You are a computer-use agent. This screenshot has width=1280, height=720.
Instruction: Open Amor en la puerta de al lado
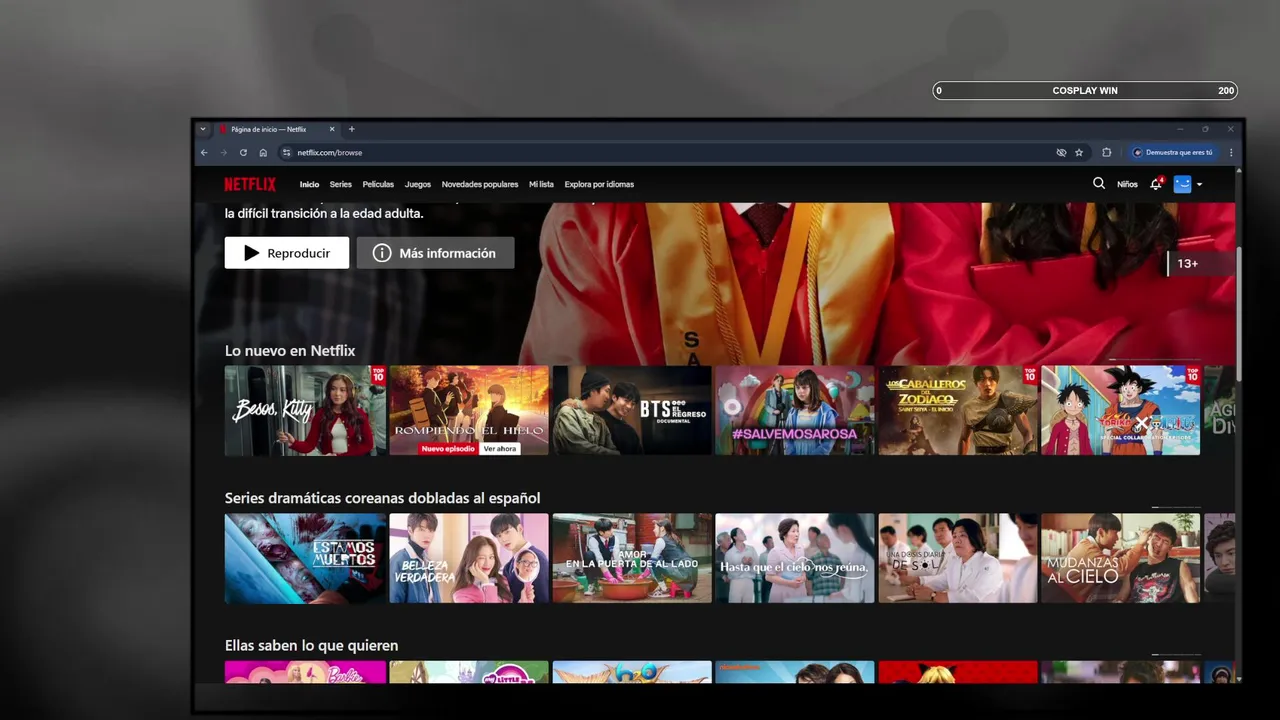click(x=632, y=558)
